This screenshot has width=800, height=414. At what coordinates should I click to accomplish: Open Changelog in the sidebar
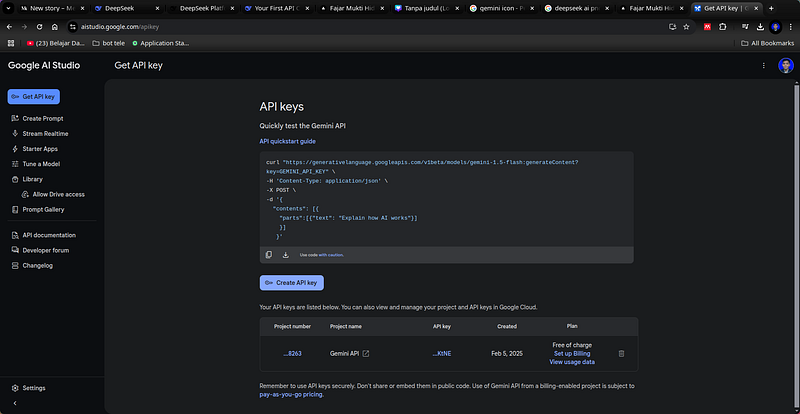point(32,265)
